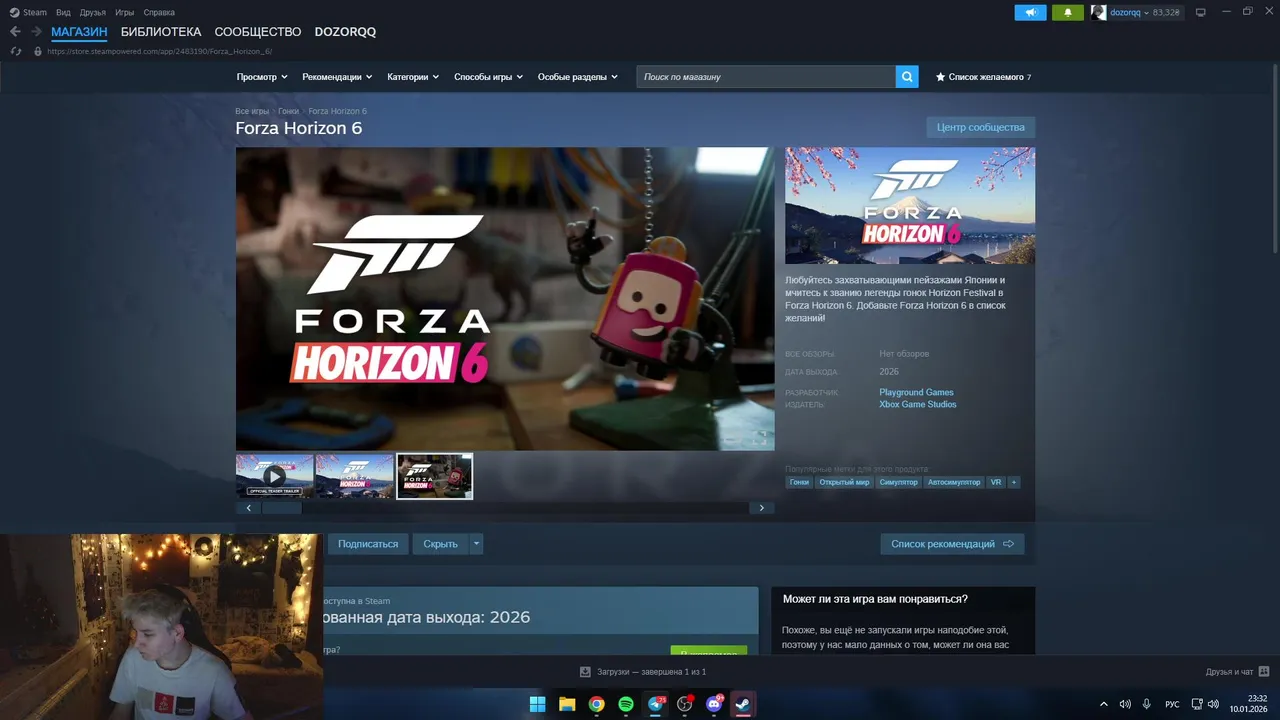The height and width of the screenshot is (720, 1280).
Task: Expand the Способы игры dropdown
Action: tap(489, 77)
